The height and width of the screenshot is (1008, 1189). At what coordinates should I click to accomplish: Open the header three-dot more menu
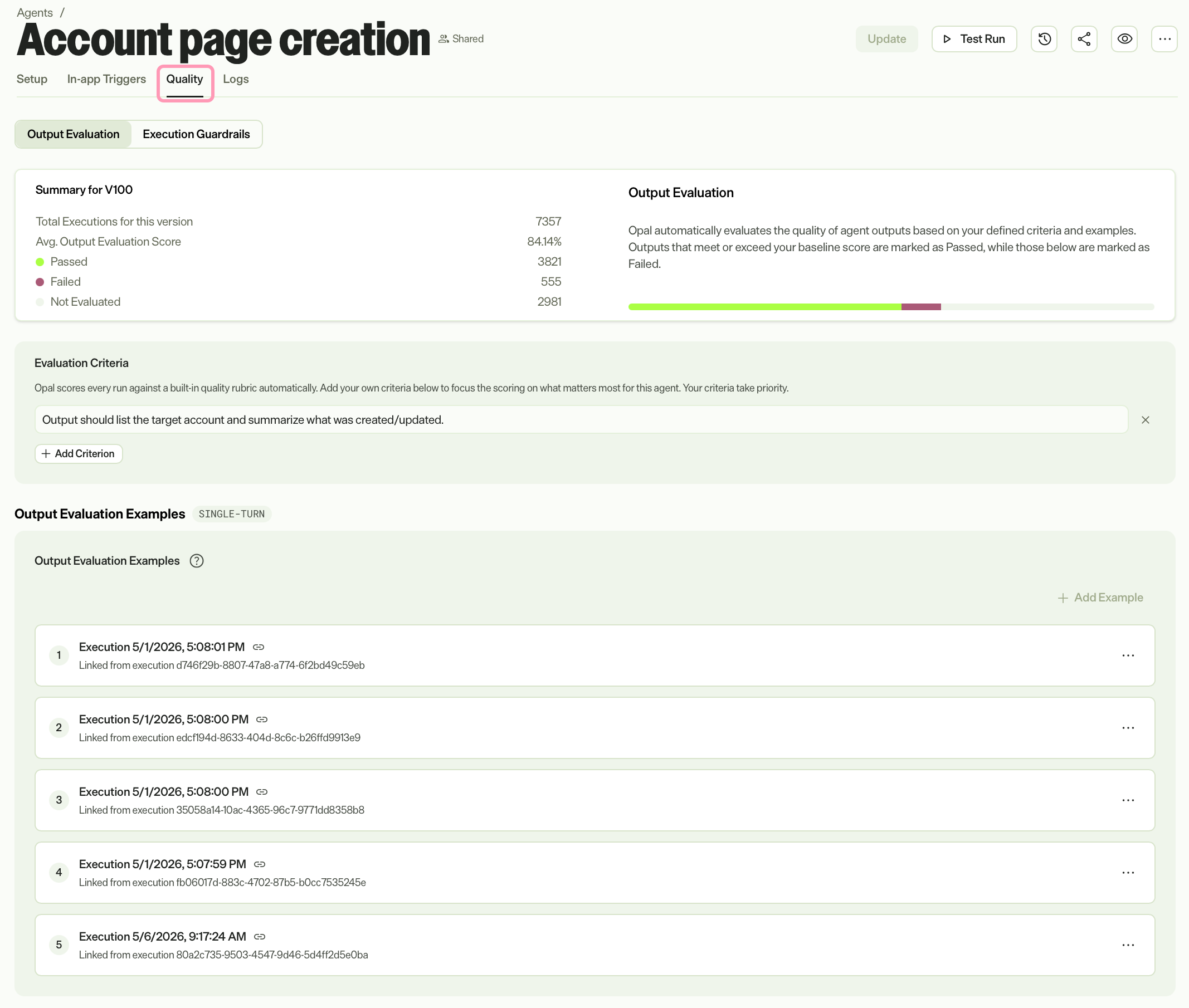point(1164,39)
